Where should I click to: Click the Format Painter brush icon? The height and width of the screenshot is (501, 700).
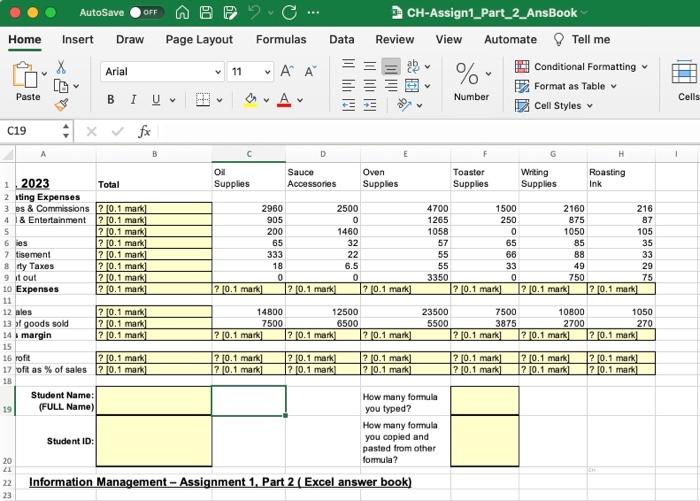click(x=60, y=102)
